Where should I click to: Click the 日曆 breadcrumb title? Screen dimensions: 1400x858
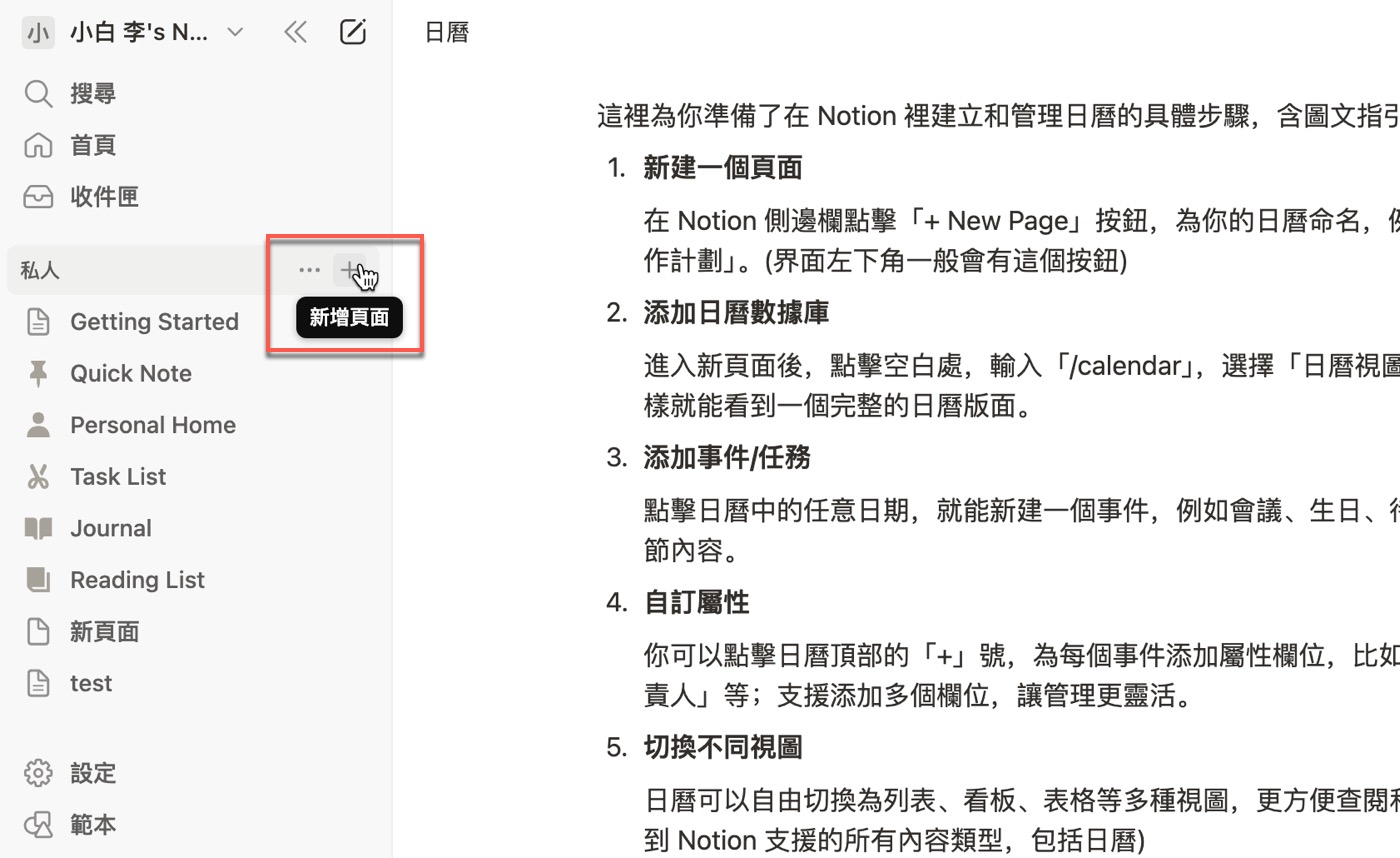click(x=447, y=33)
